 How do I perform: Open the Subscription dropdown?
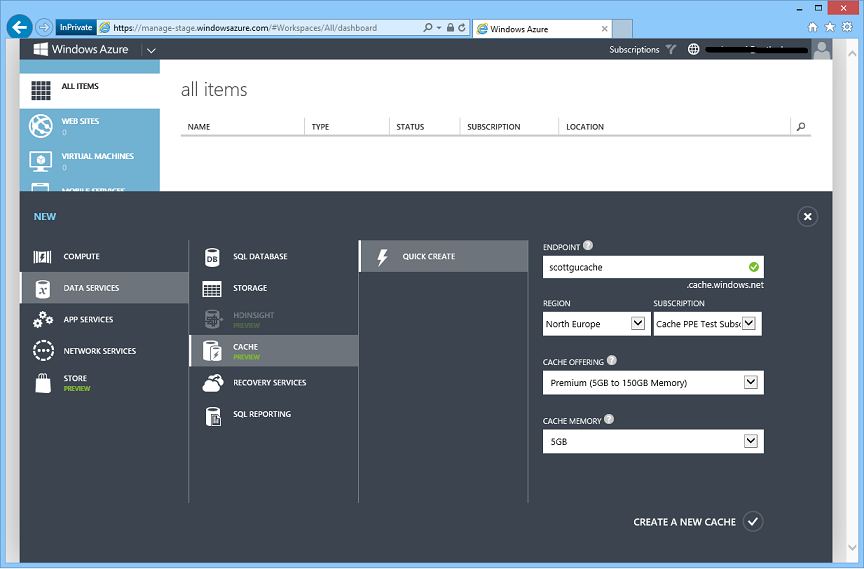(x=708, y=324)
